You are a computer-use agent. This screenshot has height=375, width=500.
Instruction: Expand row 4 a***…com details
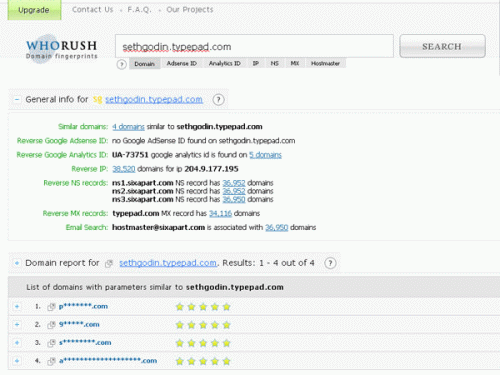tap(17, 360)
